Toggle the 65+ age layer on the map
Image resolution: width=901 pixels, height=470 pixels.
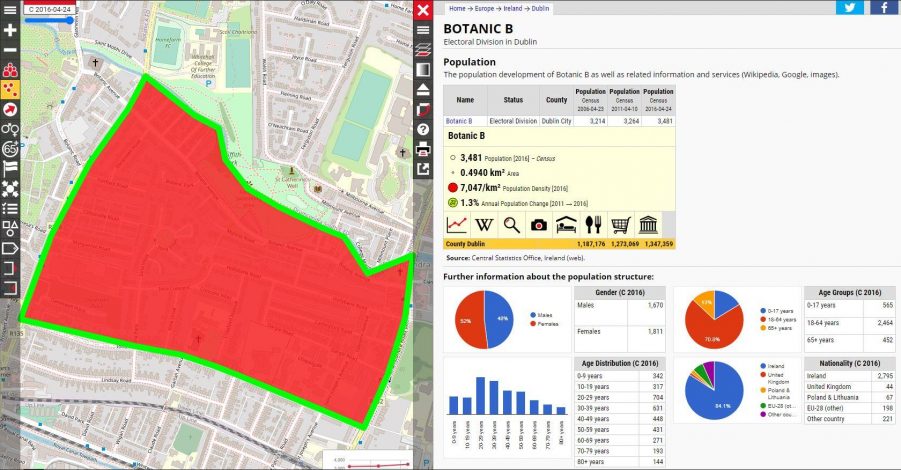pos(10,149)
